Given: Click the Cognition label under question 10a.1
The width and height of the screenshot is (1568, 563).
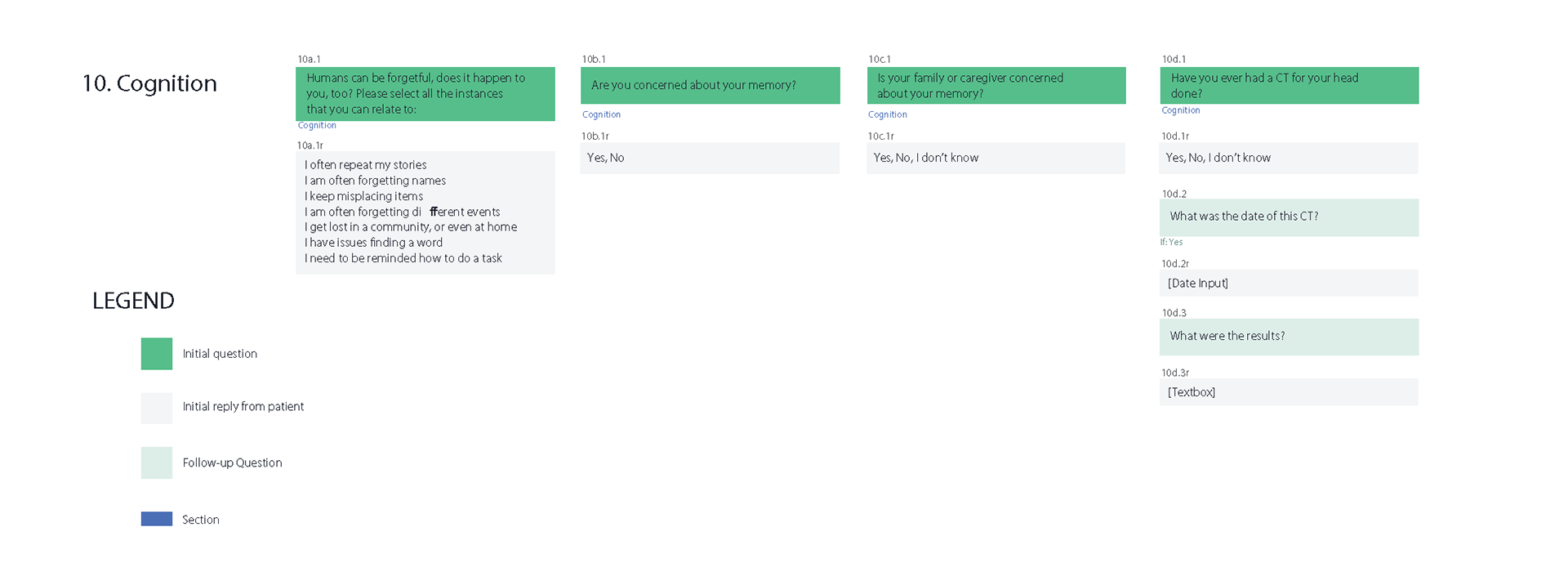Looking at the screenshot, I should click(x=317, y=126).
